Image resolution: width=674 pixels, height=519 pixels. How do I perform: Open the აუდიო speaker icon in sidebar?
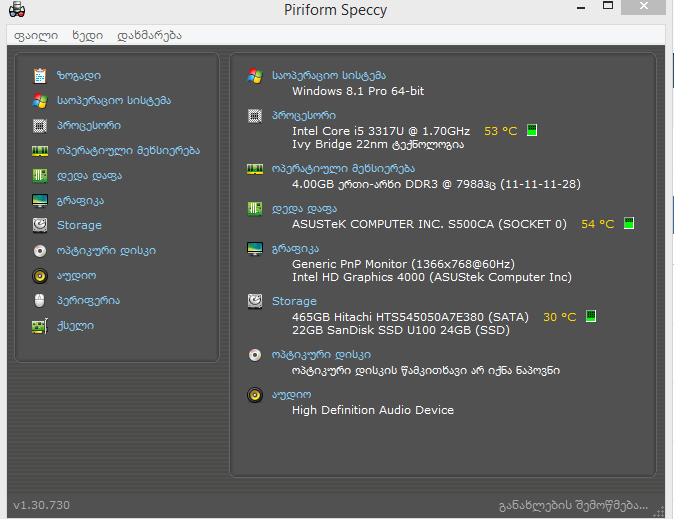point(40,276)
